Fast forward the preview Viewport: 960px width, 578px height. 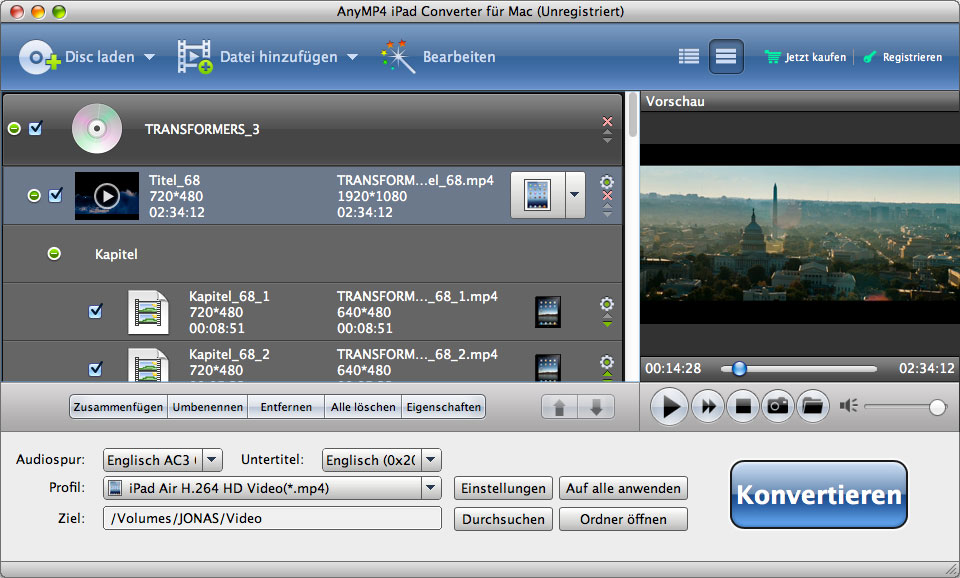click(x=708, y=406)
